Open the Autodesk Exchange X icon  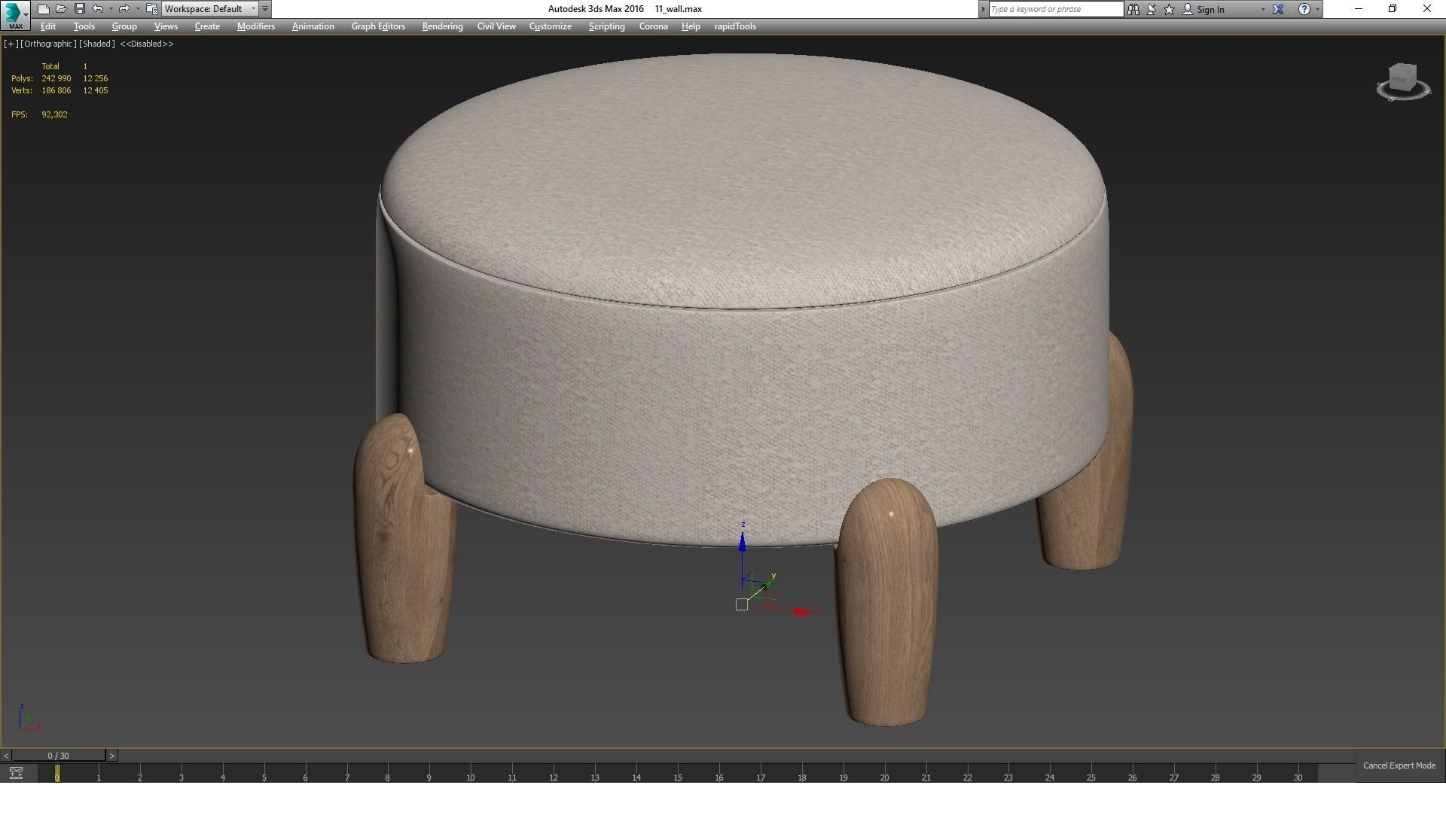pyautogui.click(x=1278, y=9)
